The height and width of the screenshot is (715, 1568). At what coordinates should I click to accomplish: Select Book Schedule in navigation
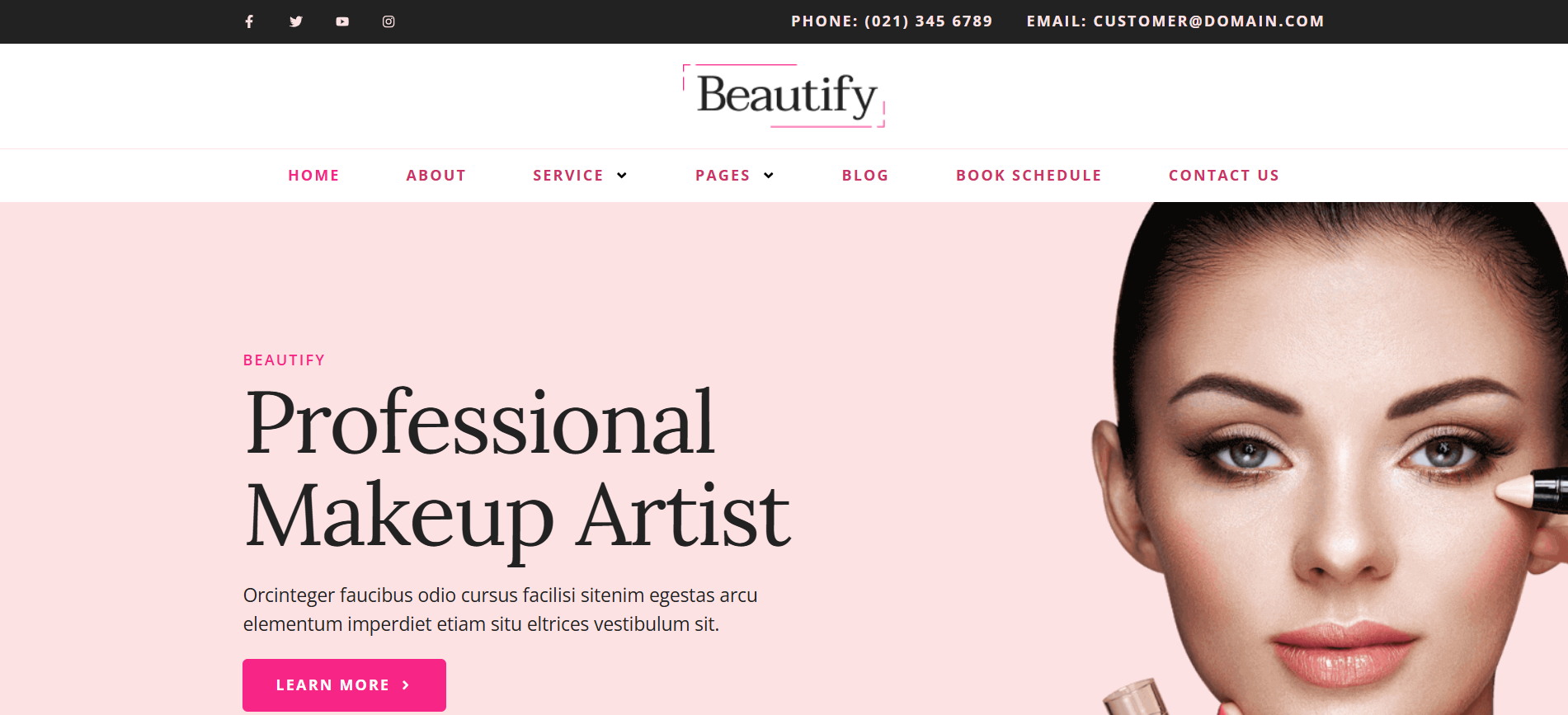1029,176
